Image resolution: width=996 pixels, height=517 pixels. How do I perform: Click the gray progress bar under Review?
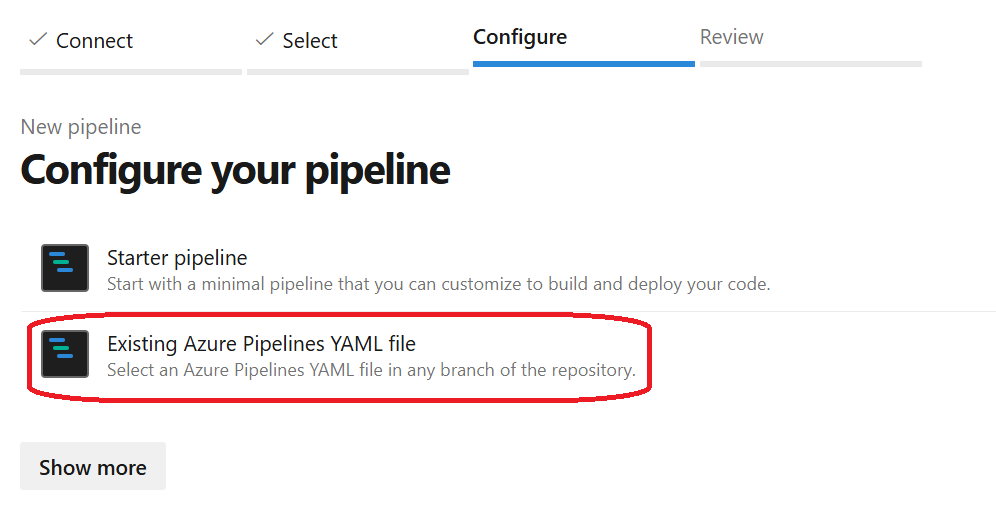pos(811,64)
